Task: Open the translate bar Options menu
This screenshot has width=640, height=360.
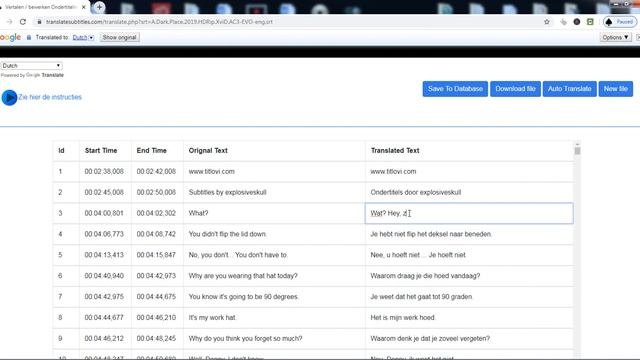Action: click(x=615, y=38)
